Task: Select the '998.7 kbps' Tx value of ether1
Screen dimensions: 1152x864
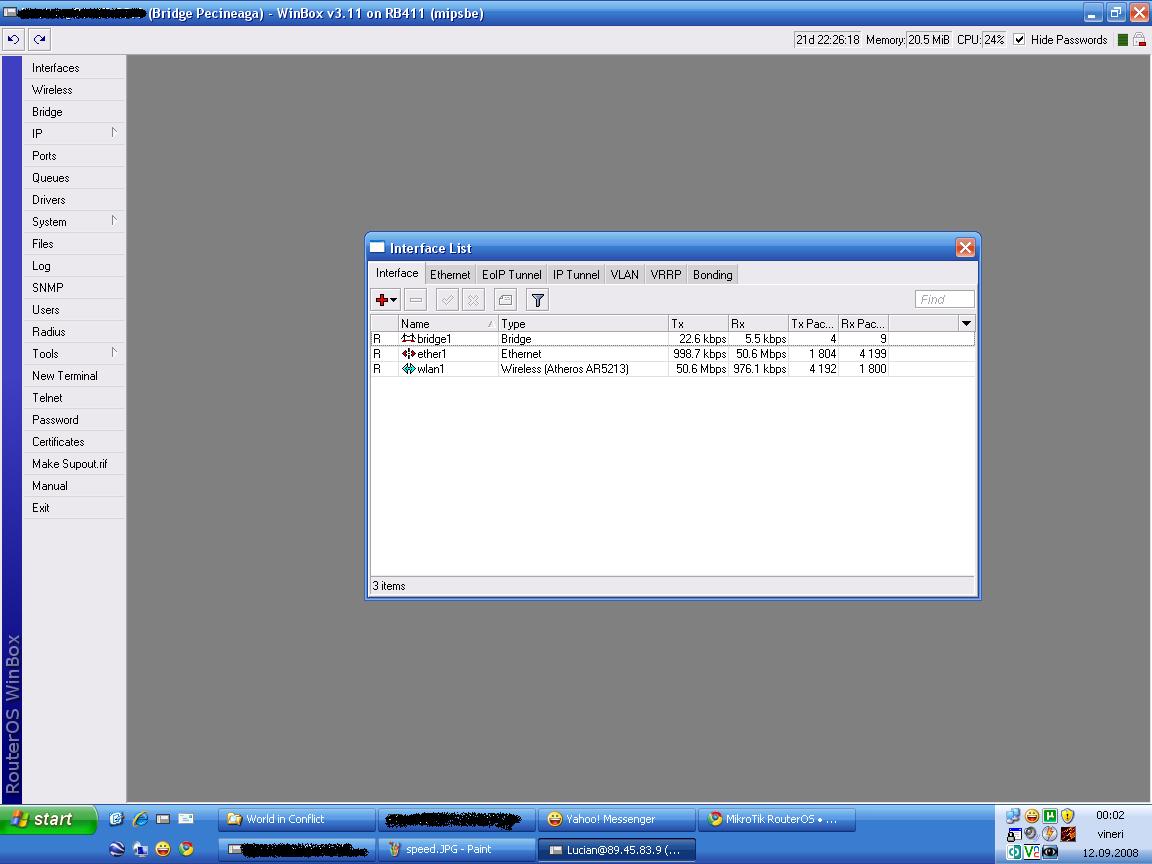Action: (699, 353)
